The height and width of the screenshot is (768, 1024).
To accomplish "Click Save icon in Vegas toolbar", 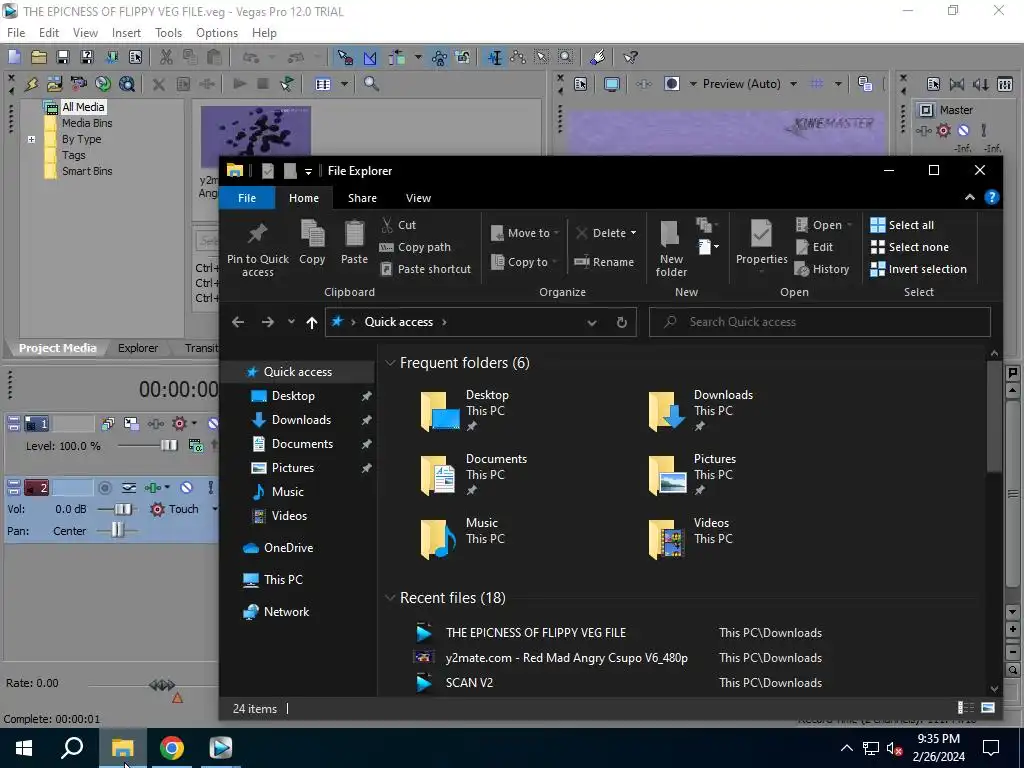I will (x=62, y=57).
